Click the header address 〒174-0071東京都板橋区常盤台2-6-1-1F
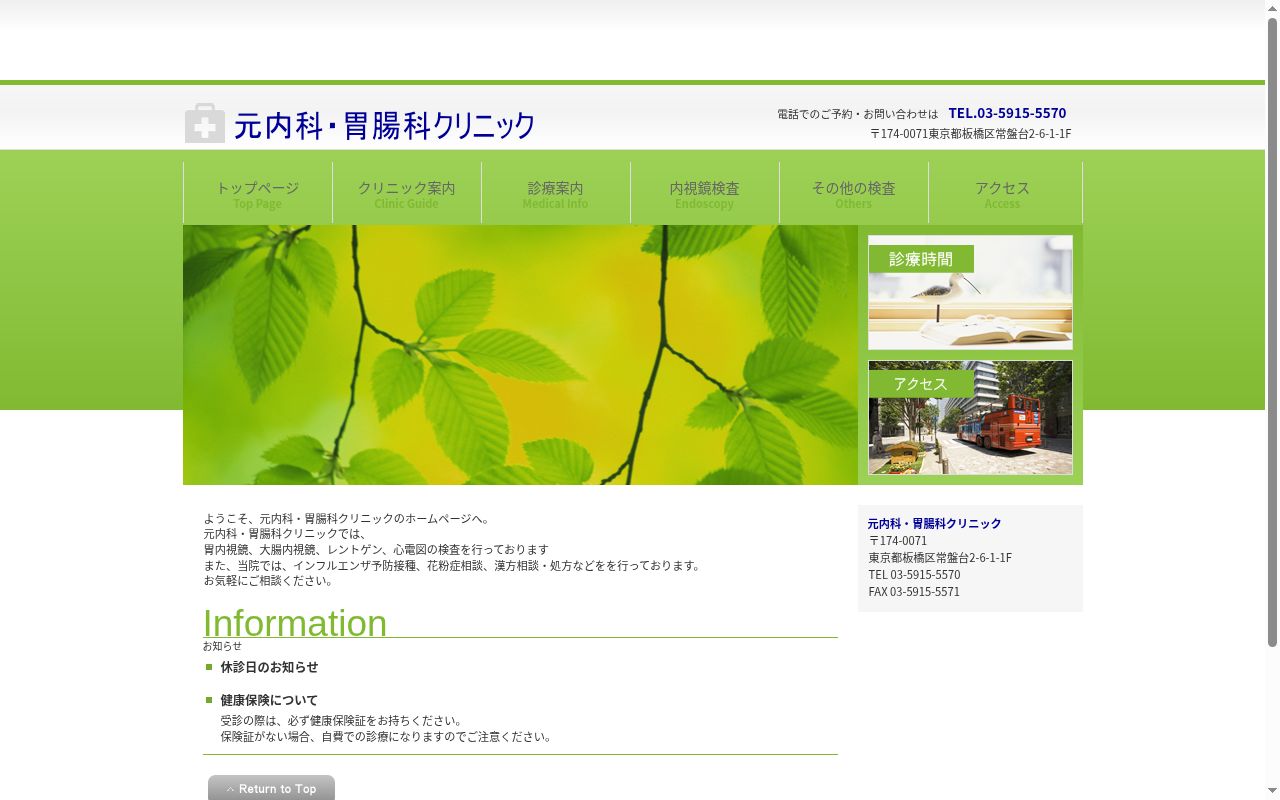 (x=970, y=134)
